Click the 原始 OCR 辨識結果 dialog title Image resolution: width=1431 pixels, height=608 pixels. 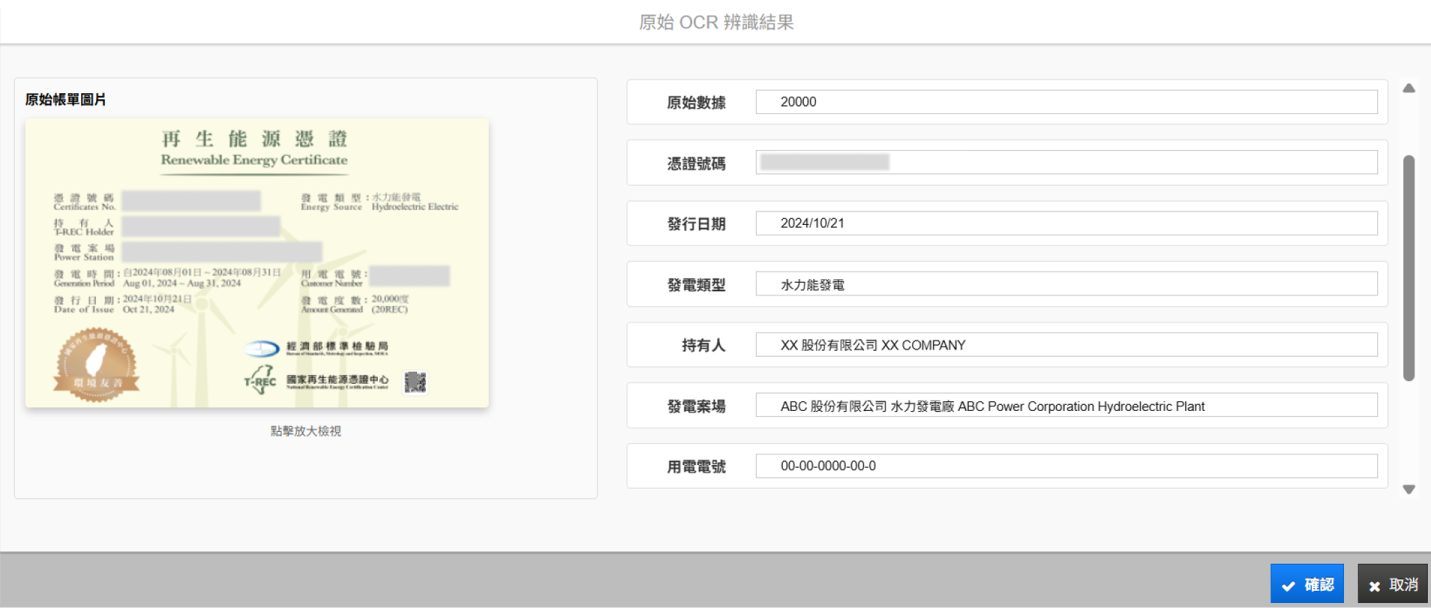716,22
